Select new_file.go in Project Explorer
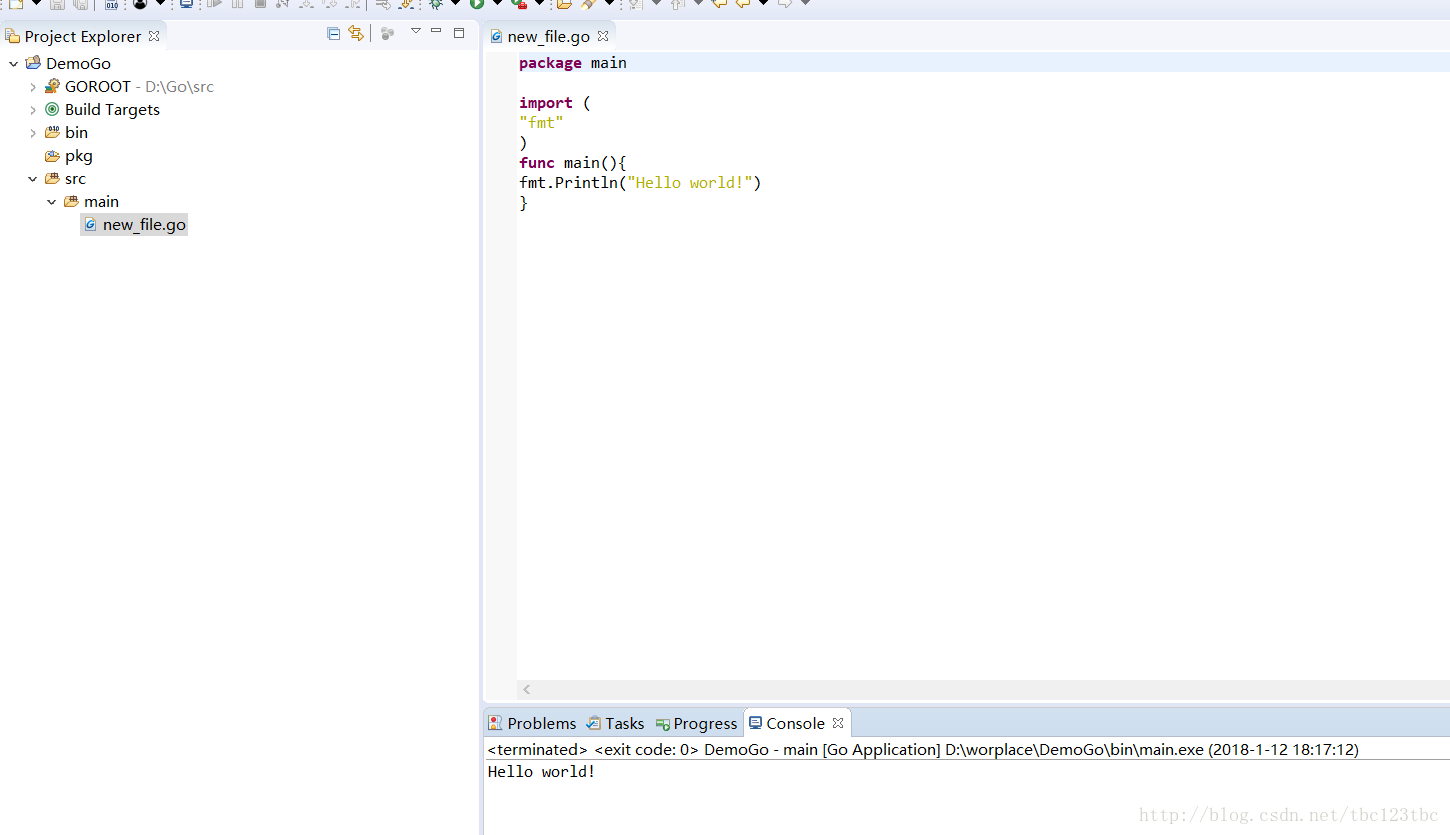This screenshot has height=835, width=1450. click(x=134, y=224)
